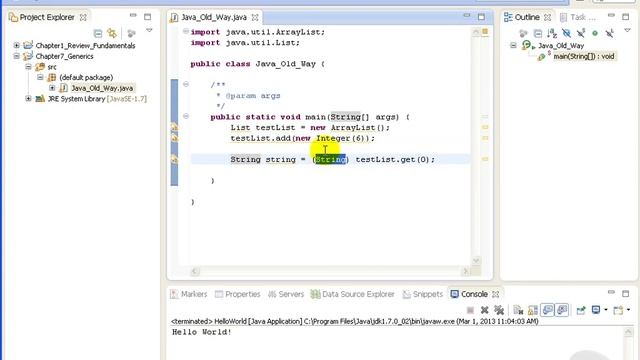Toggle Link with Editor in Project Explorer
Viewport: 640px width, 360px height.
pos(112,33)
